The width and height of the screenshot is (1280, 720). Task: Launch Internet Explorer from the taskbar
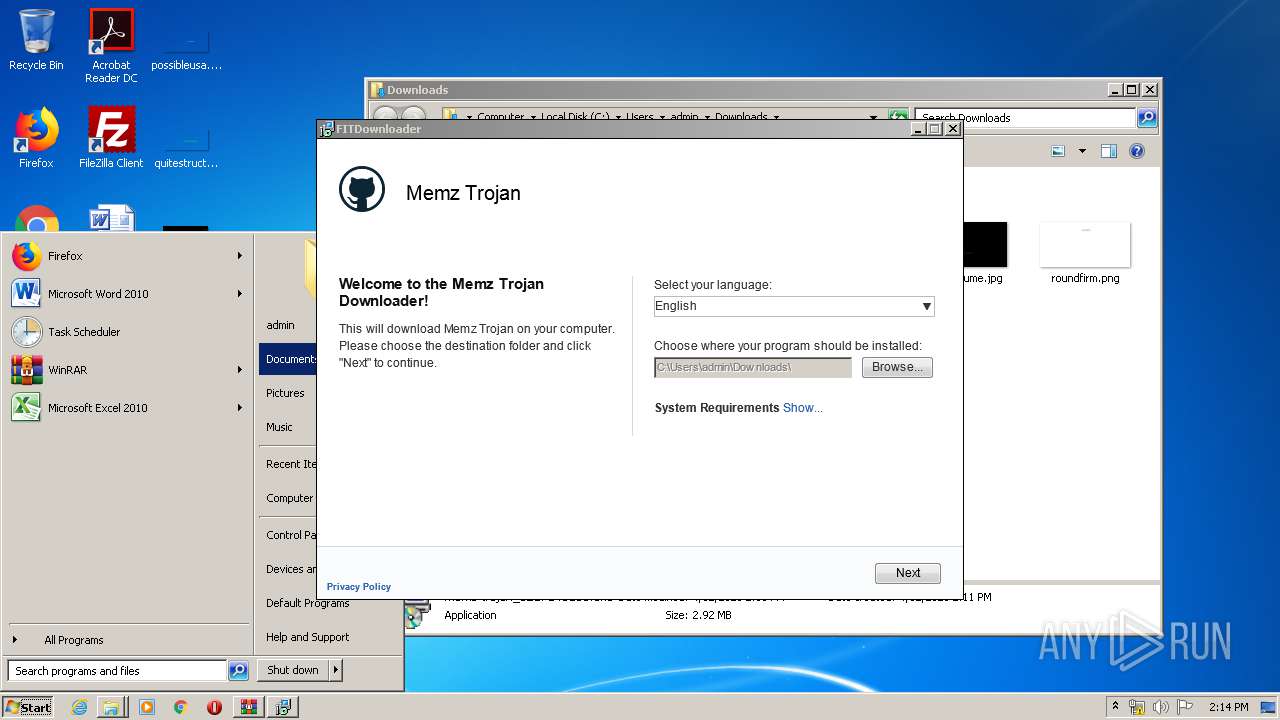tap(79, 707)
